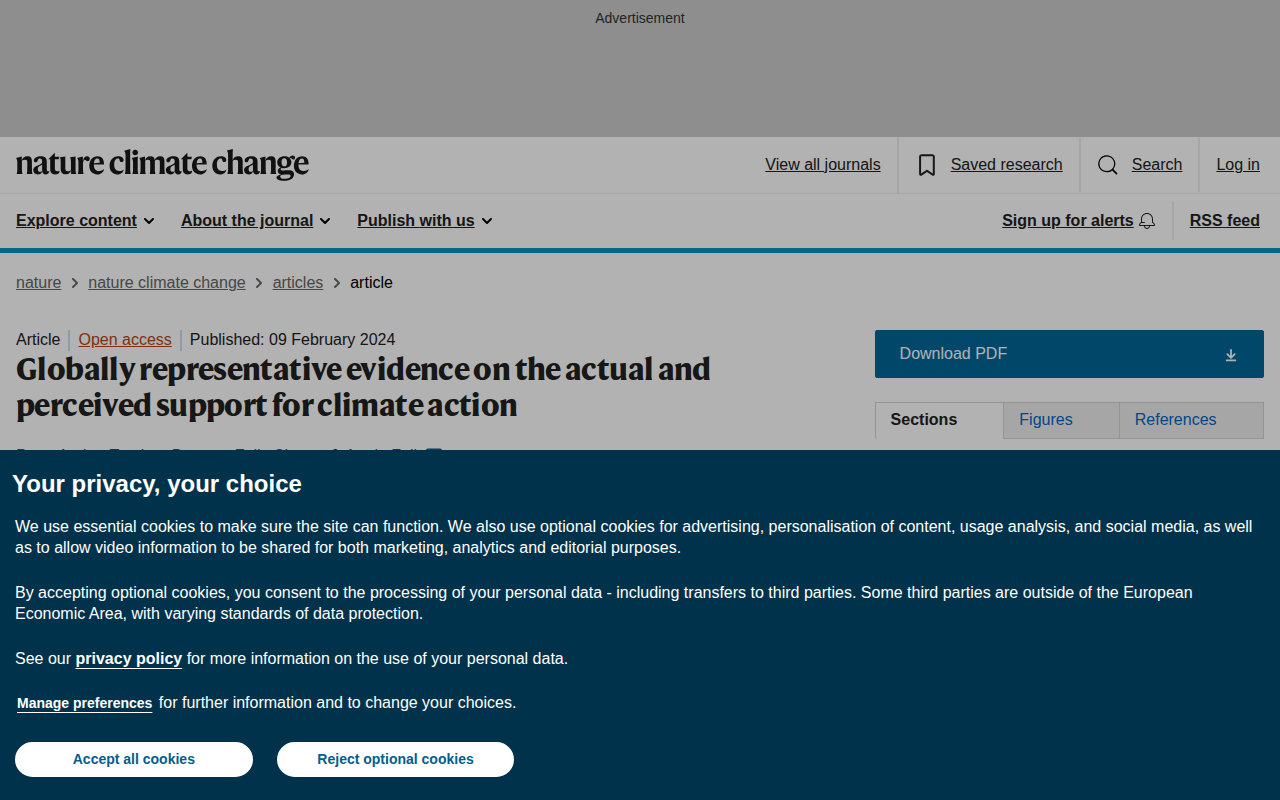Click the download arrow icon on PDF button

1231,355
